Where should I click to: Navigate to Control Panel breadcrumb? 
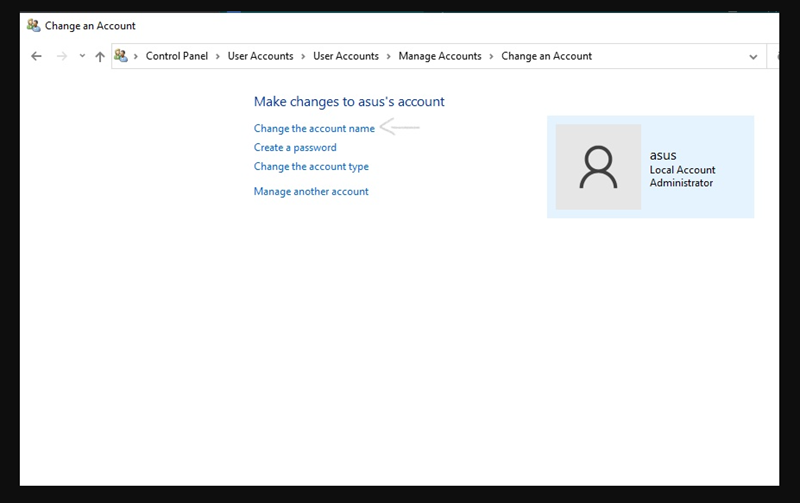point(176,56)
